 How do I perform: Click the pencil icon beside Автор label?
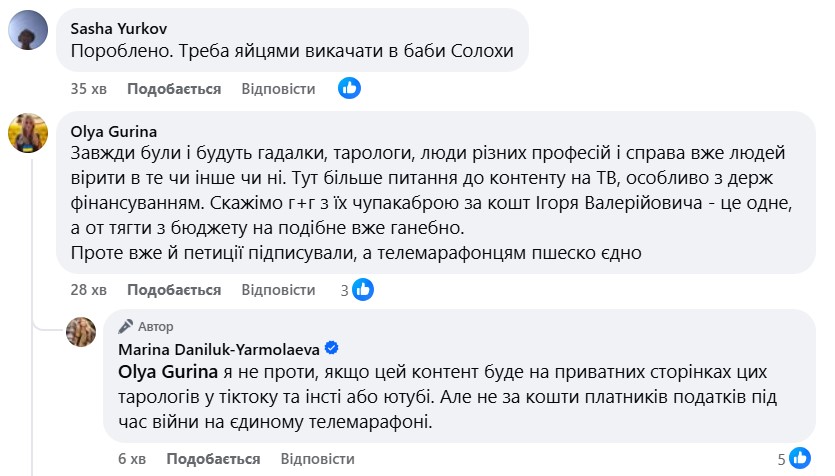pos(126,327)
